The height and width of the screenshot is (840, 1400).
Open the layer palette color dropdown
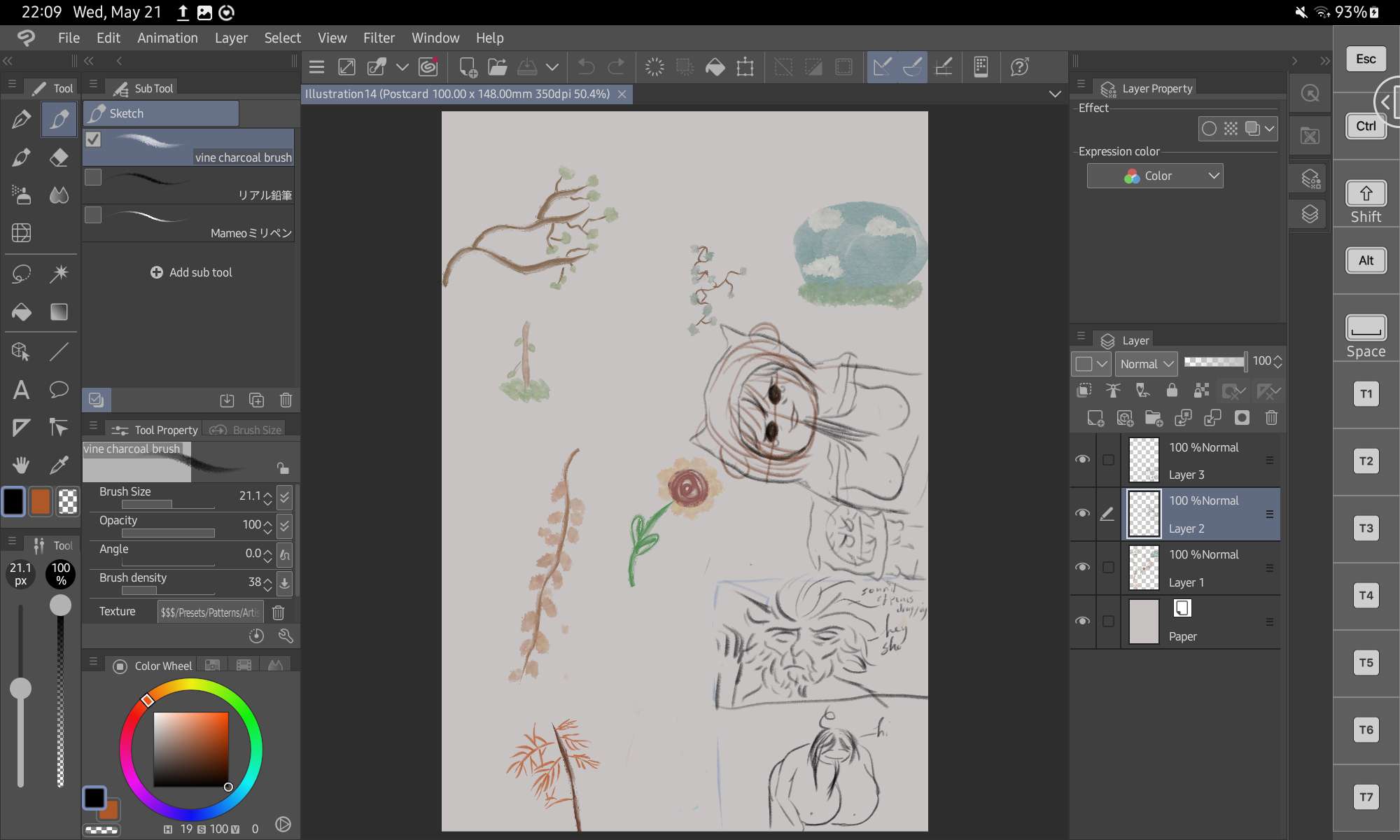pyautogui.click(x=1091, y=364)
